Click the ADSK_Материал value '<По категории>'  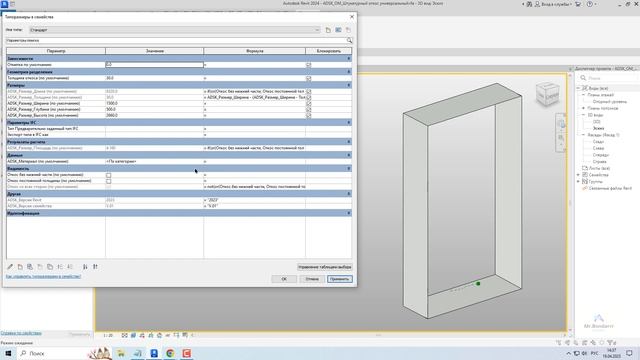click(x=154, y=162)
